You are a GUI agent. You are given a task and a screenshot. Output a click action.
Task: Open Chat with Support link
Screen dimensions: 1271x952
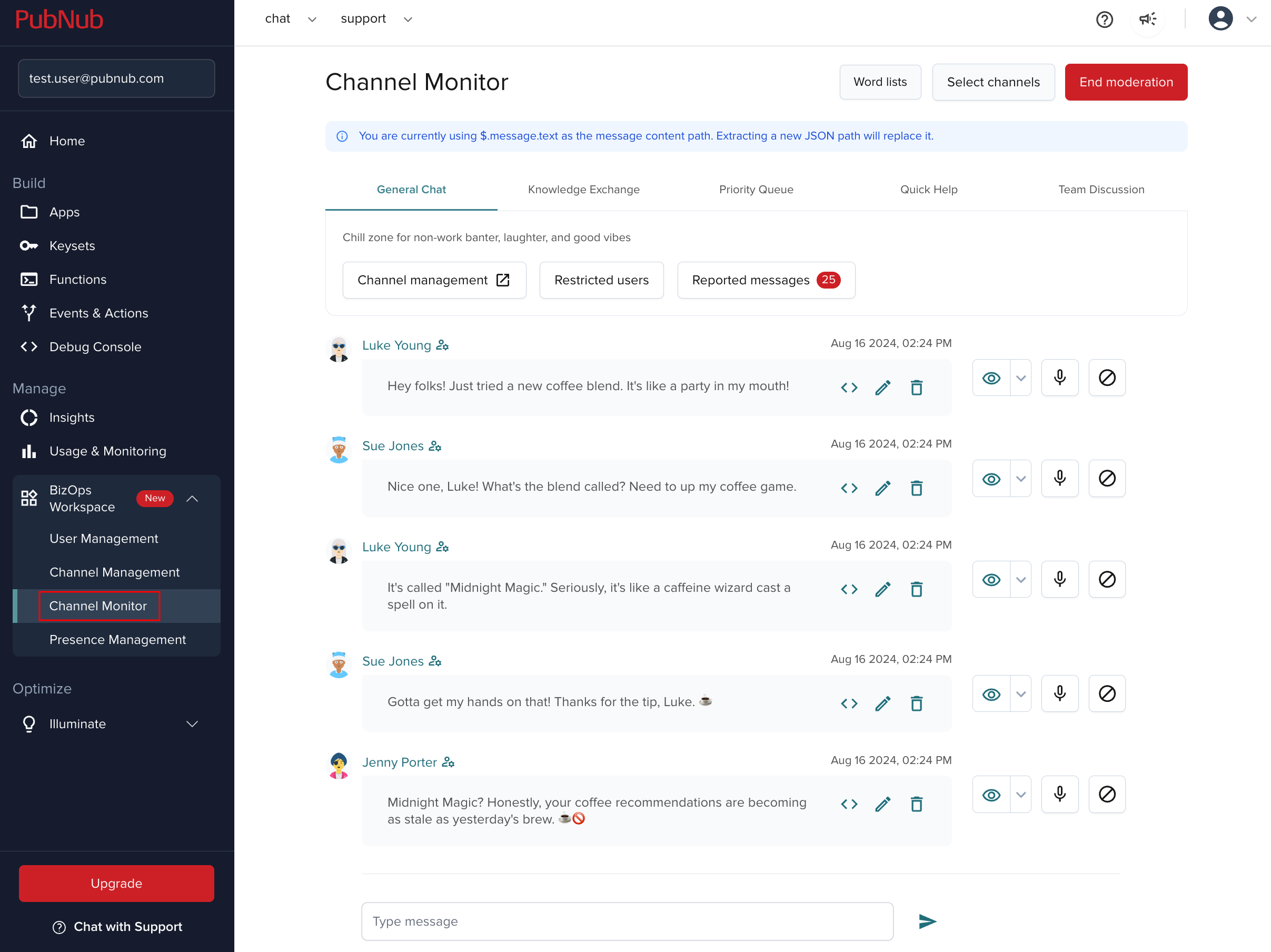[117, 927]
